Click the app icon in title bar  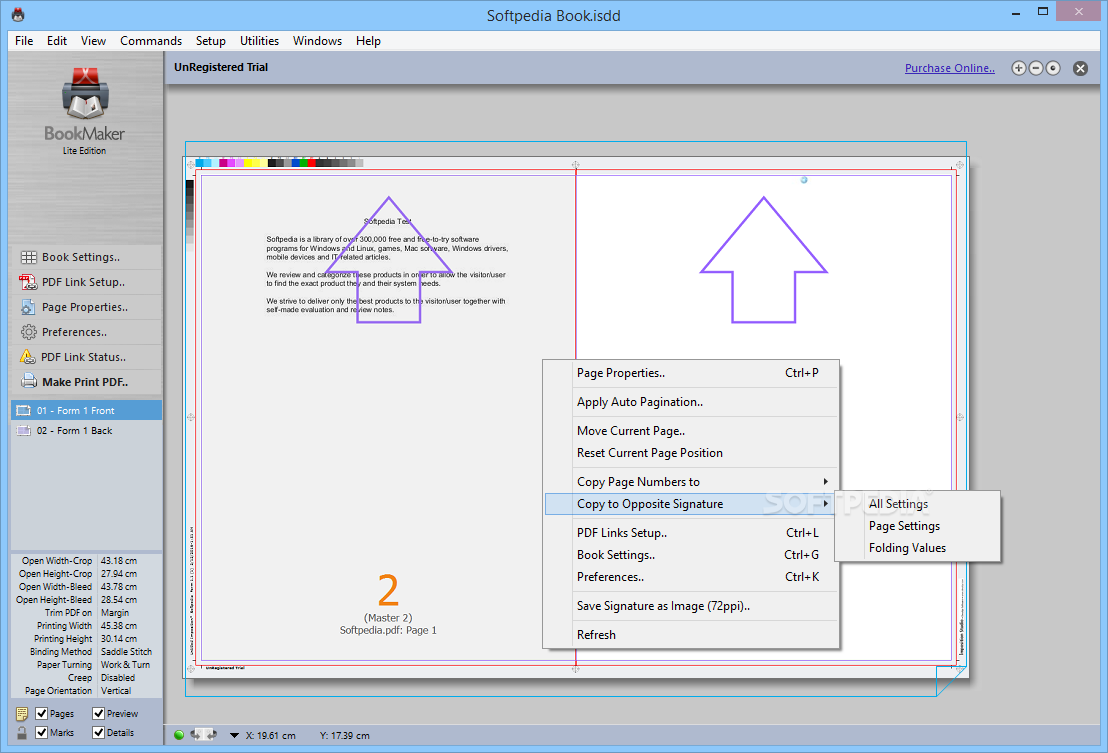tap(18, 15)
